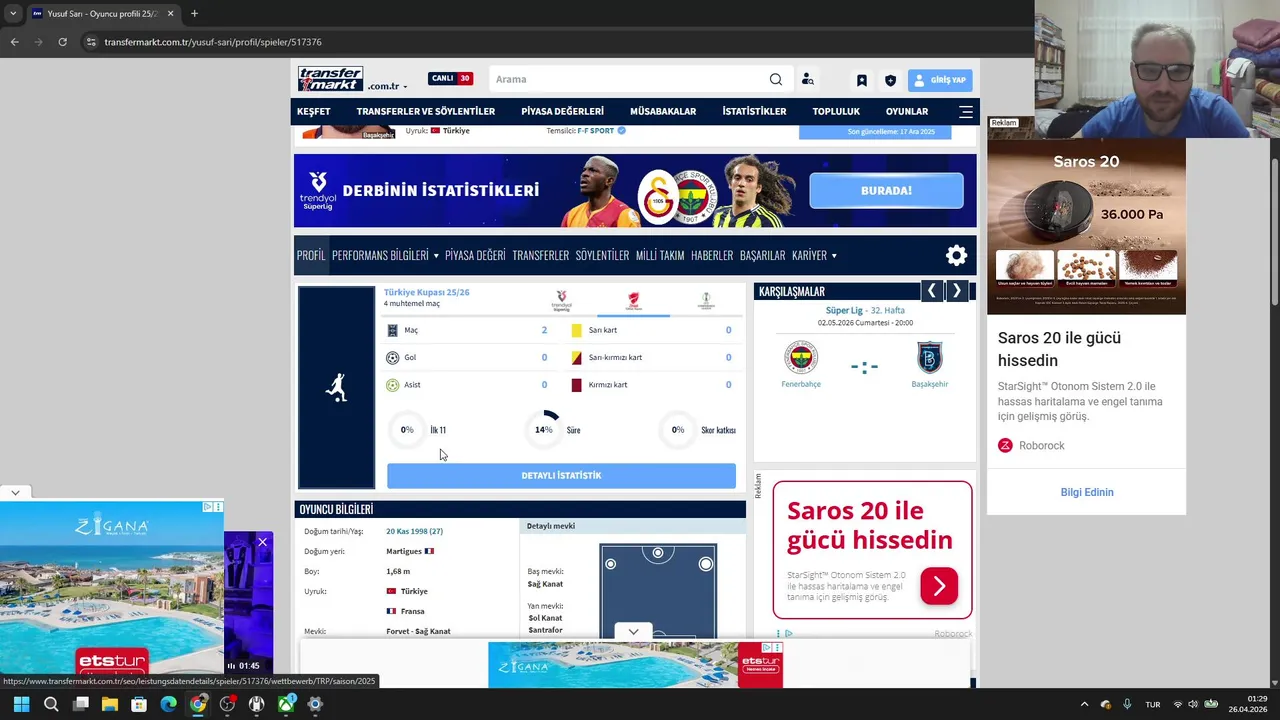Expand the chevron below the position pitch
The height and width of the screenshot is (720, 1280).
pyautogui.click(x=633, y=632)
